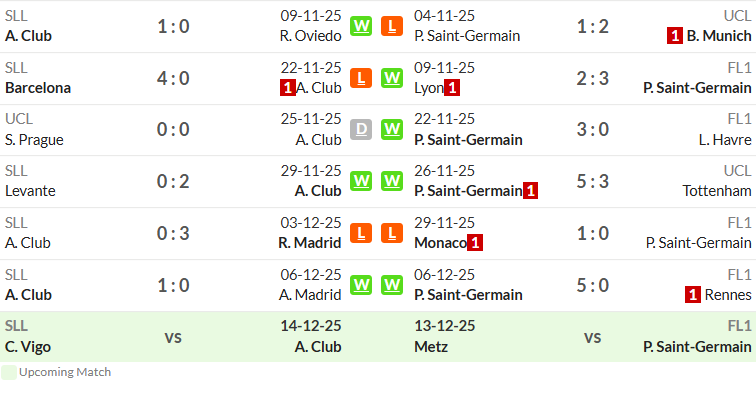
Task: Click the L badge next to R. Madrid
Action: point(361,233)
